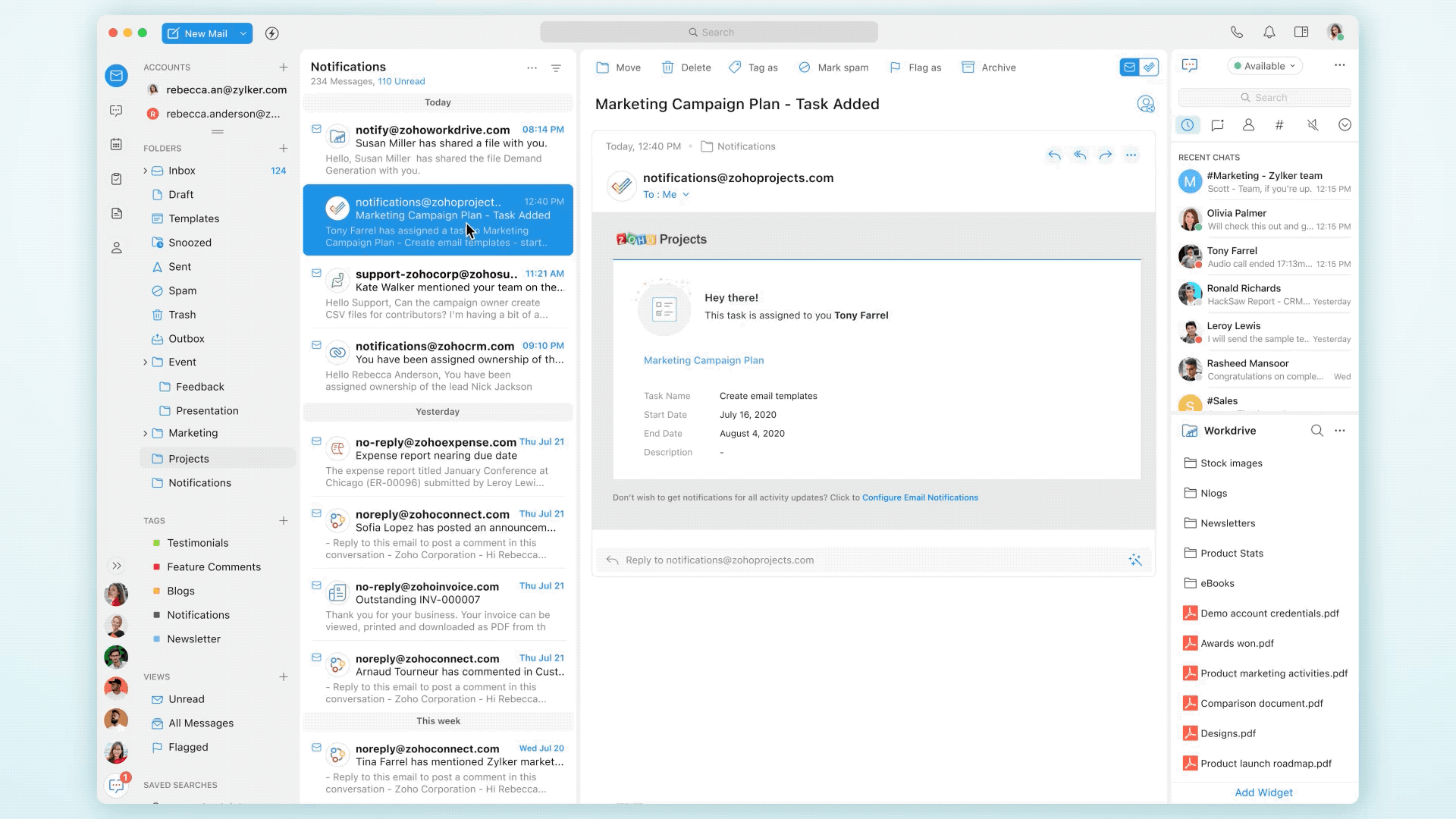This screenshot has height=819, width=1456.
Task: Open the Calendar icon in left sidebar
Action: 116,144
